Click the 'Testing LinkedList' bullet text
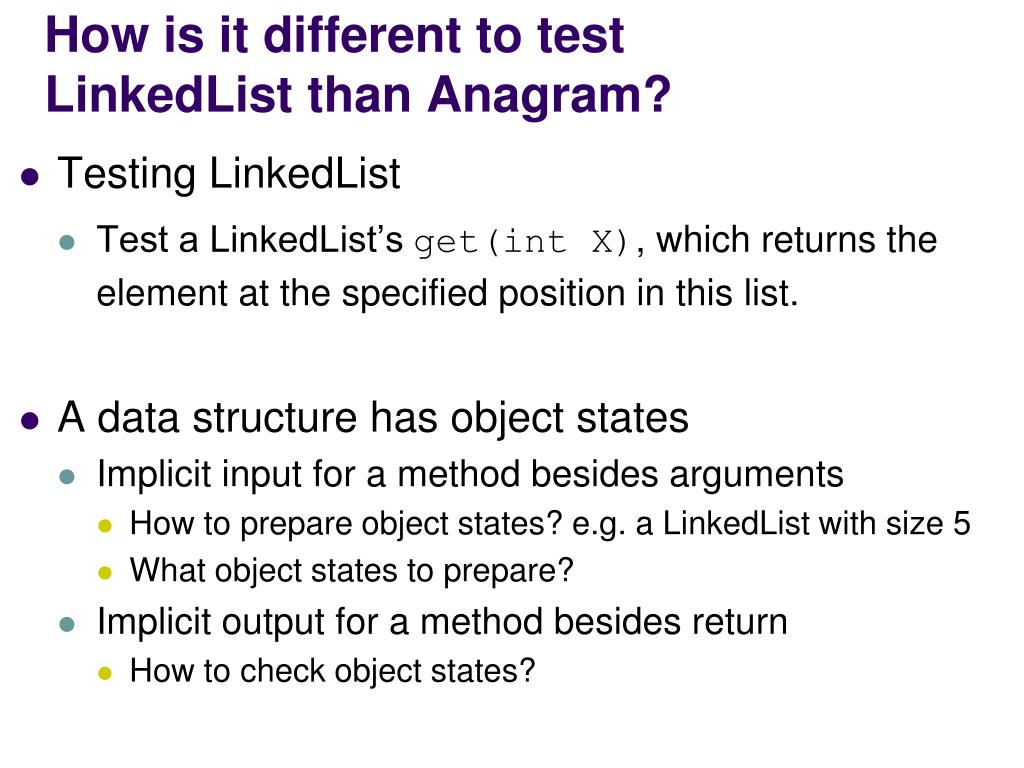 coord(229,174)
